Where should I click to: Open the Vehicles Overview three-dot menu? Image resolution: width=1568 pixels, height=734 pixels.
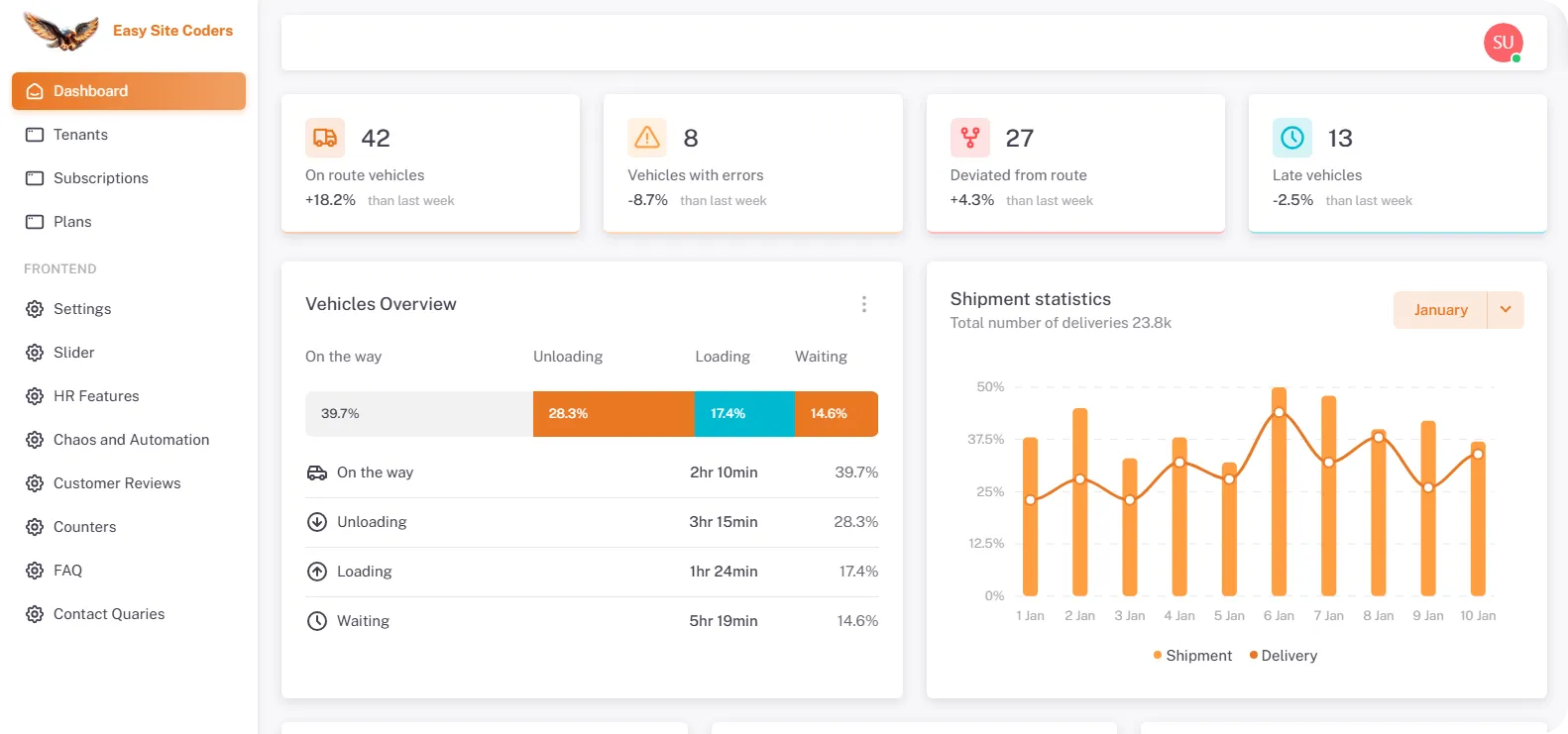click(x=864, y=304)
